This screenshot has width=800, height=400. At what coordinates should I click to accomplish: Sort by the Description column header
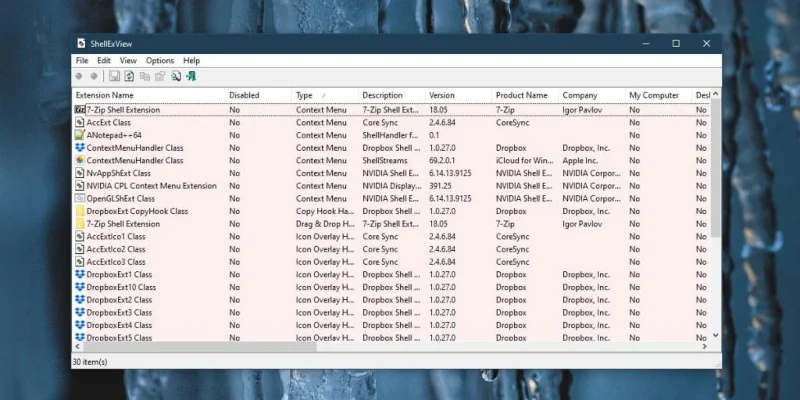(x=392, y=95)
